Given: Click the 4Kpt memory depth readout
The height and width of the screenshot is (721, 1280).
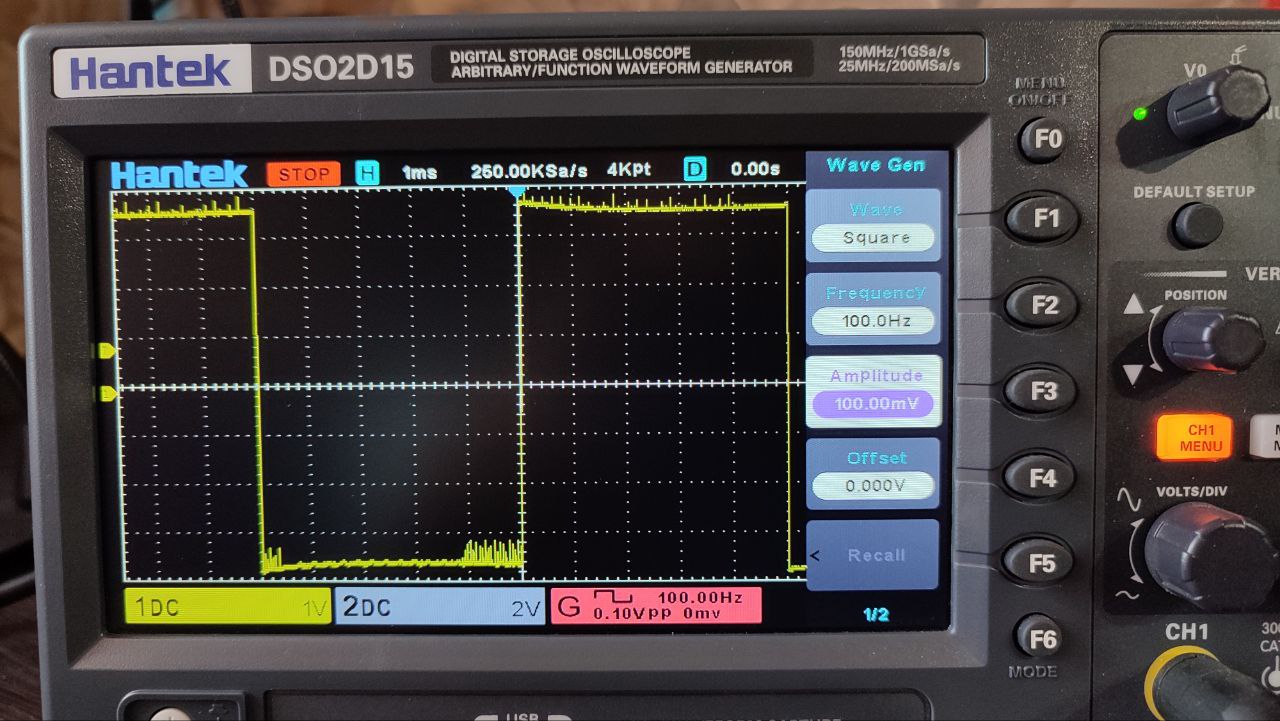Looking at the screenshot, I should coord(629,170).
